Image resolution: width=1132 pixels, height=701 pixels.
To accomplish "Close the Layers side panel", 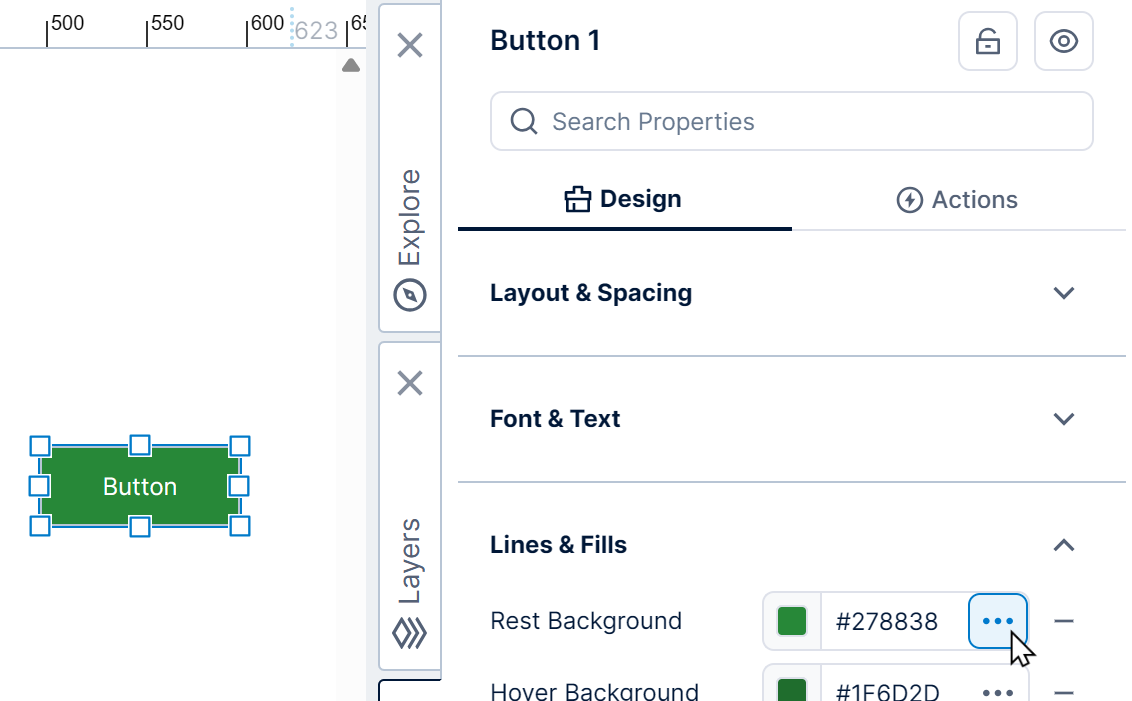I will [409, 384].
